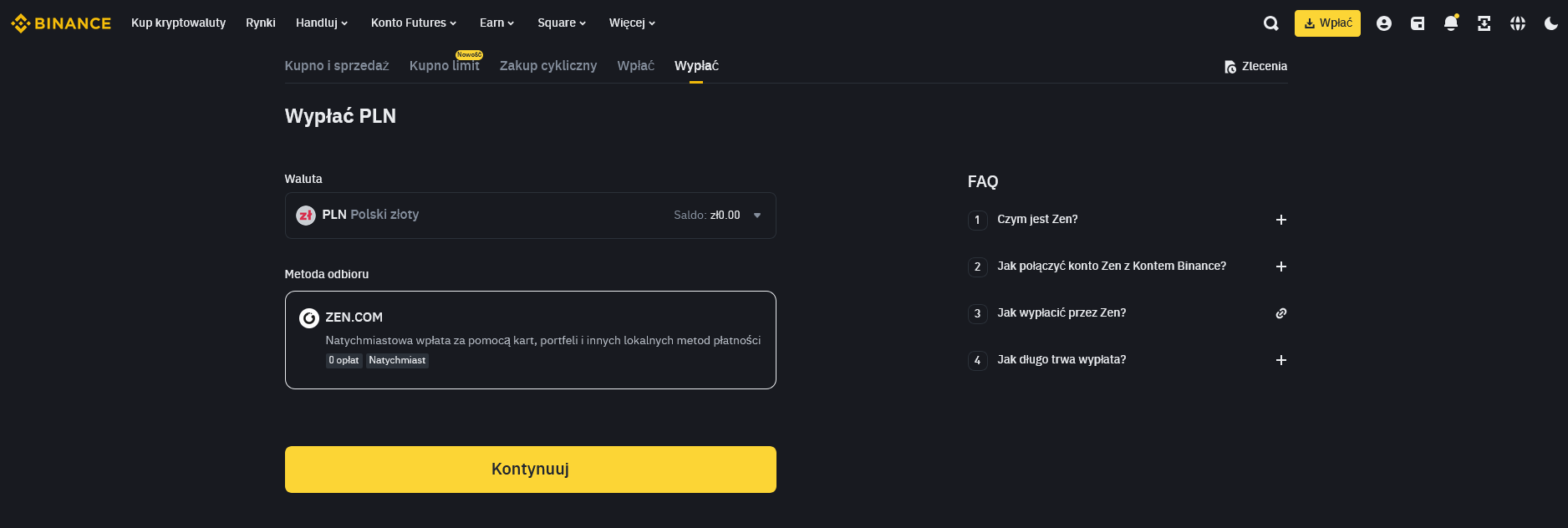The image size is (1568, 528).
Task: Click the Binance logo
Action: (60, 23)
